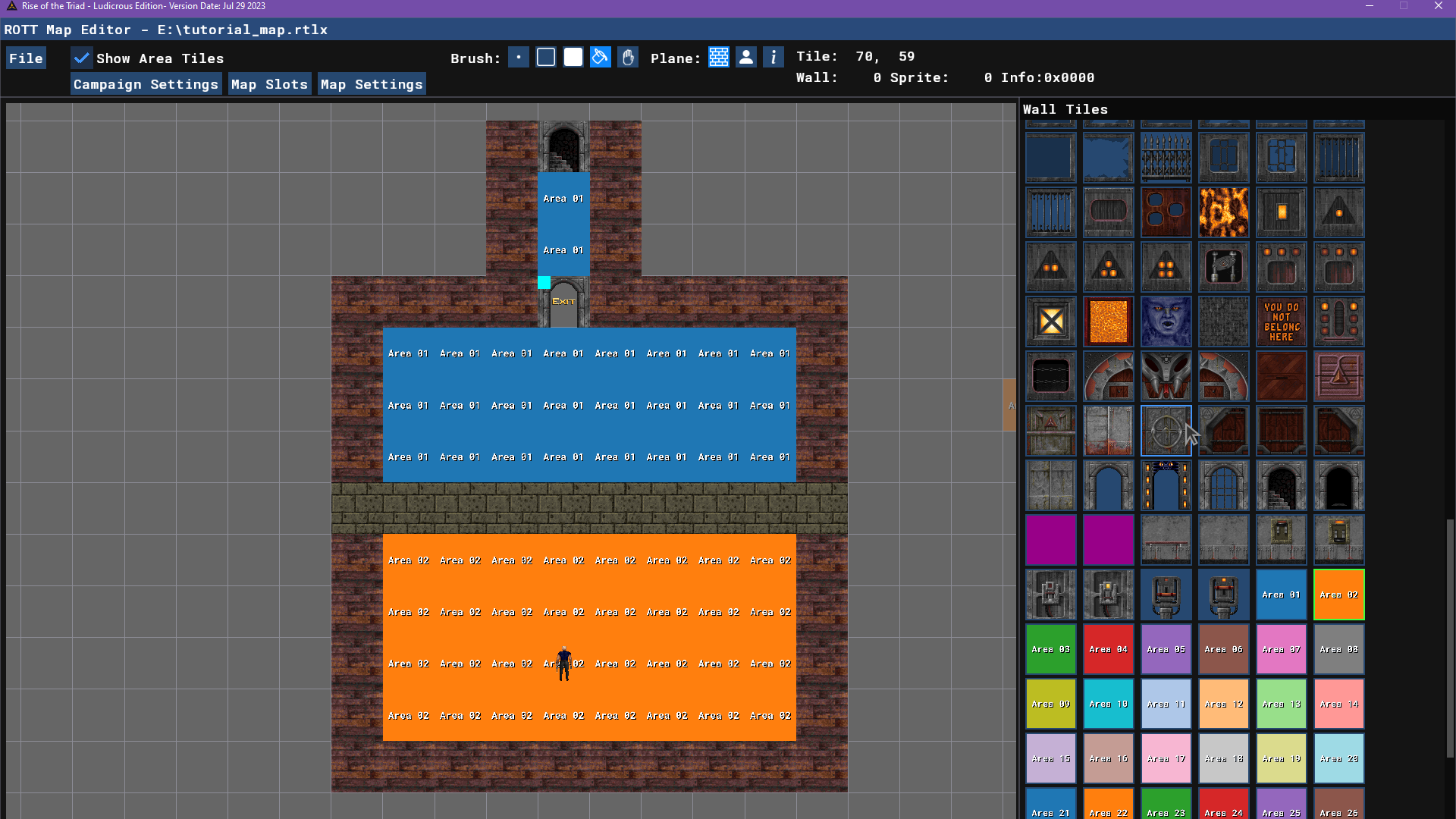1456x819 pixels.
Task: Switch to the info plane
Action: tap(773, 58)
